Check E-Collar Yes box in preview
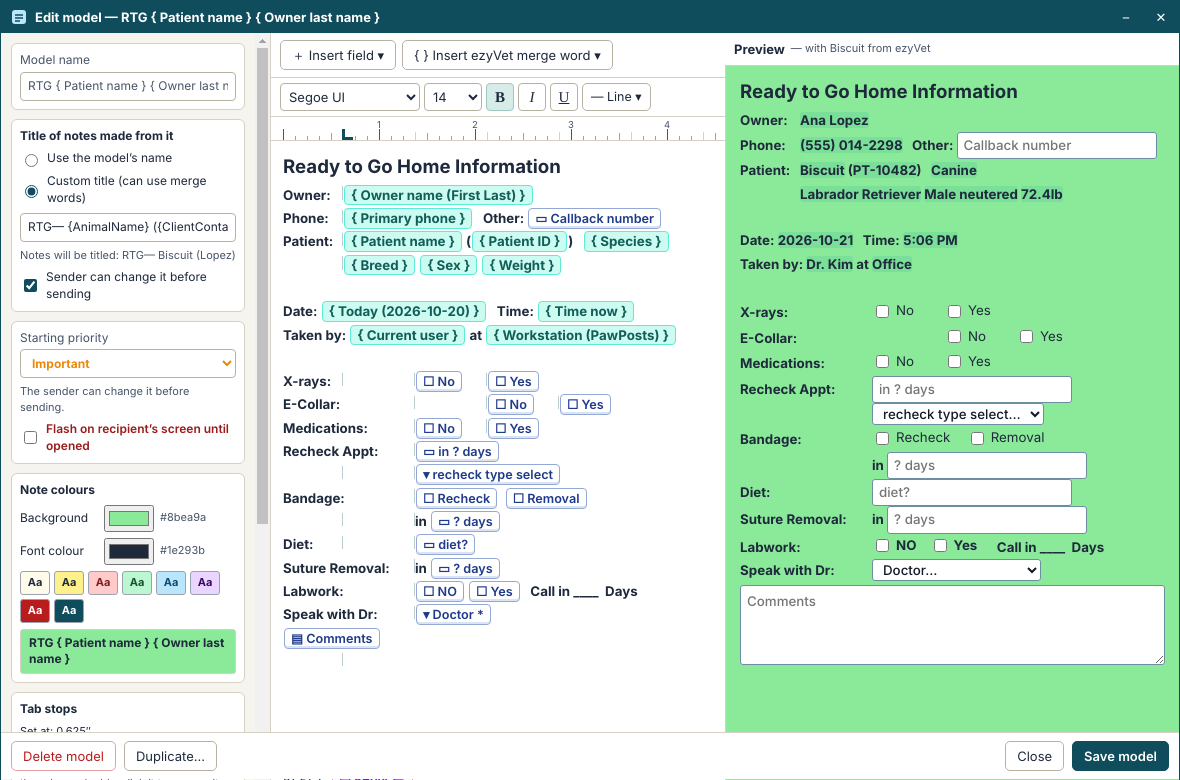1180x780 pixels. (1026, 337)
